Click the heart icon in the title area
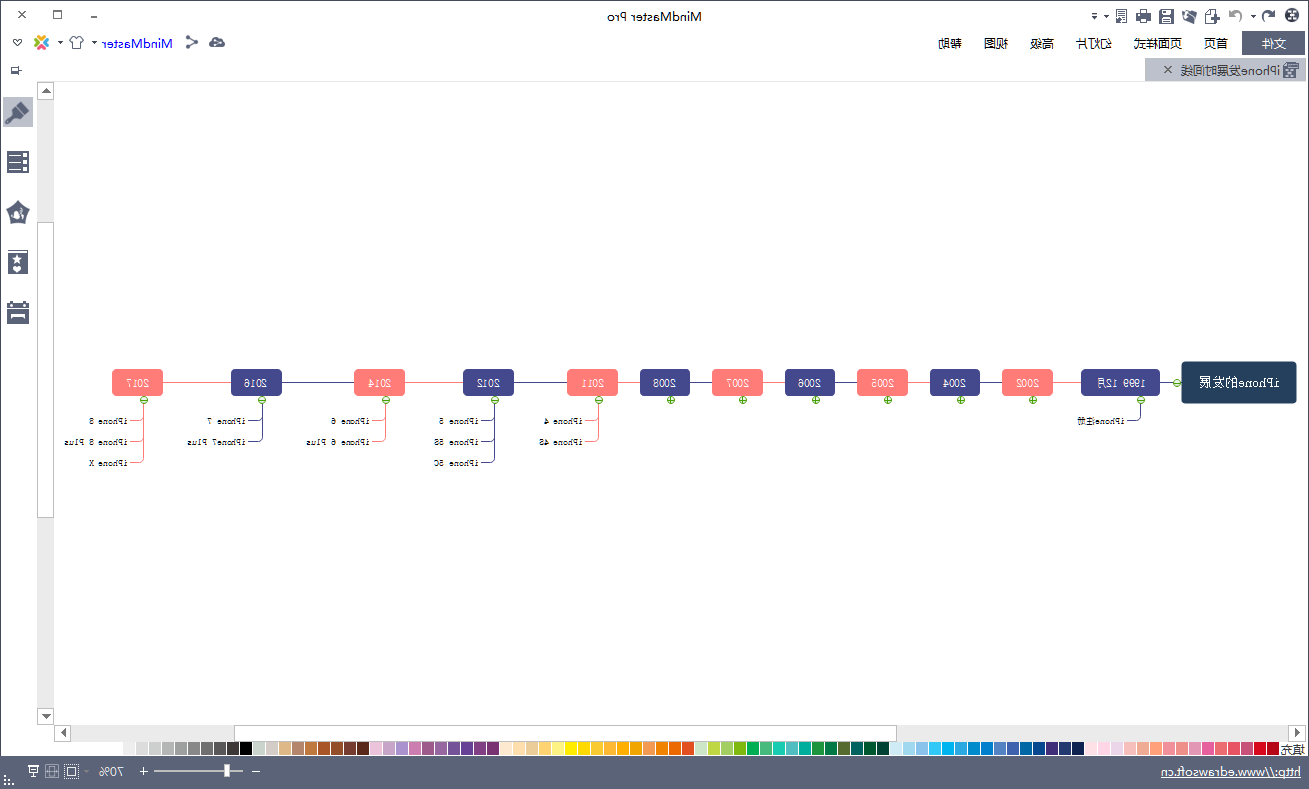 (x=17, y=42)
